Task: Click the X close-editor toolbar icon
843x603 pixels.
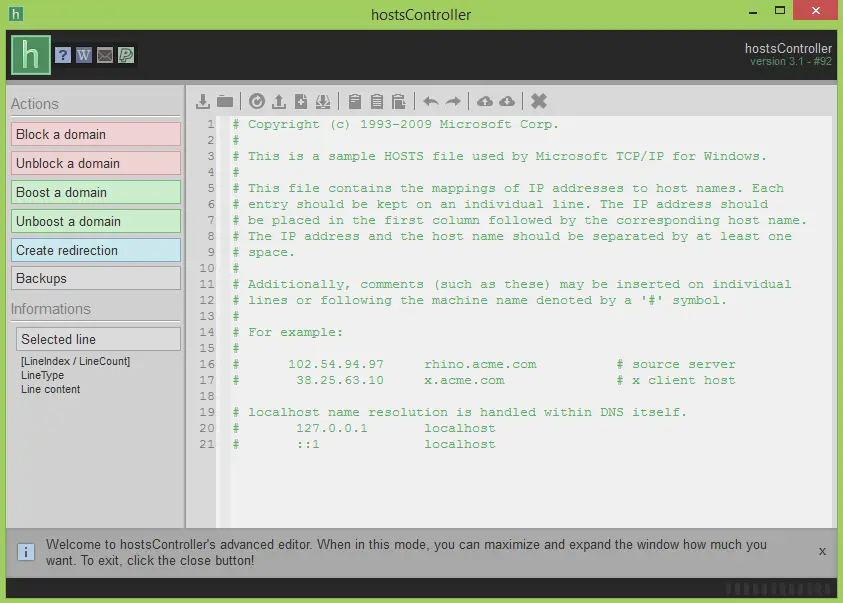Action: pos(539,101)
